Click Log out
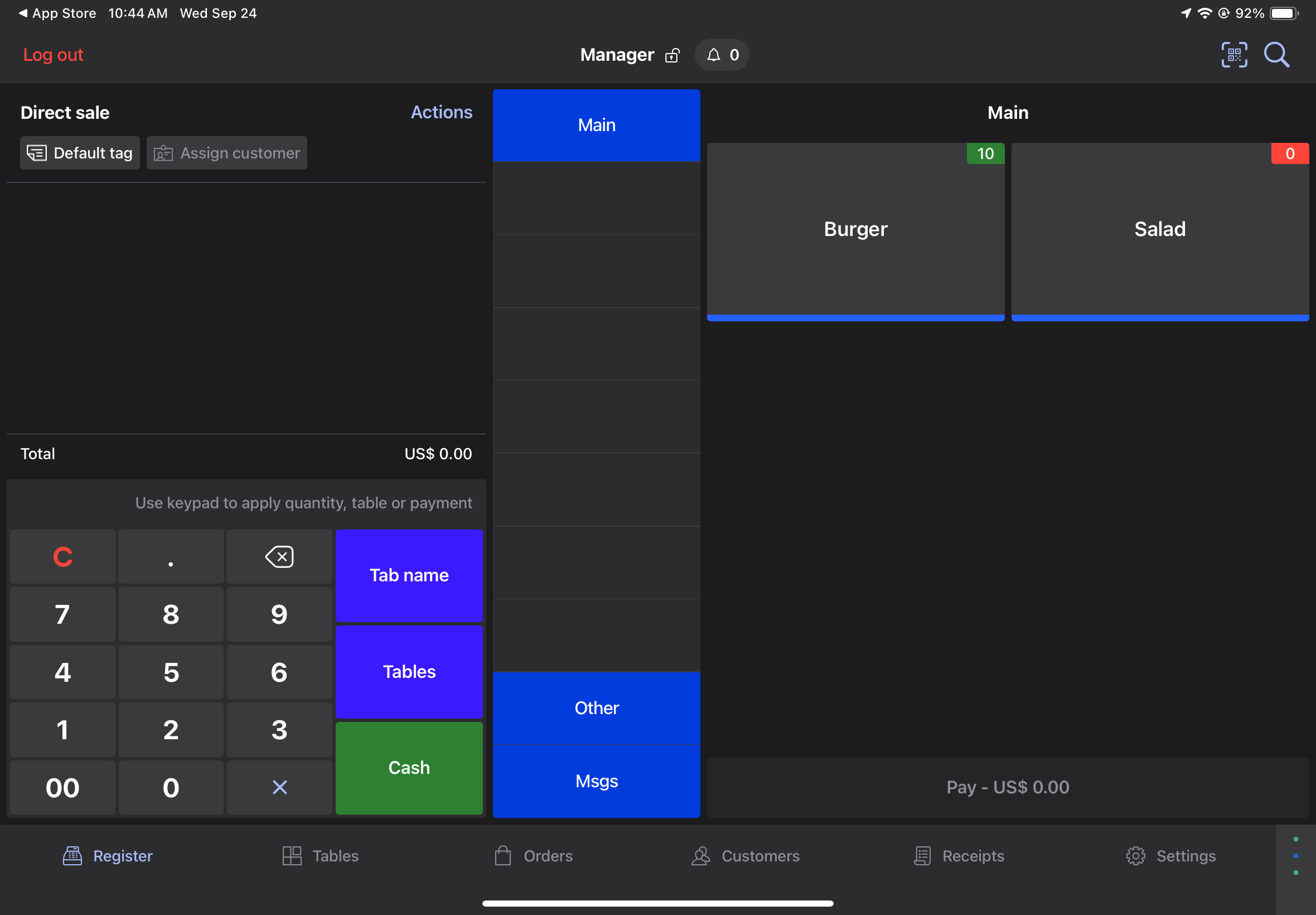1316x915 pixels. [x=54, y=55]
